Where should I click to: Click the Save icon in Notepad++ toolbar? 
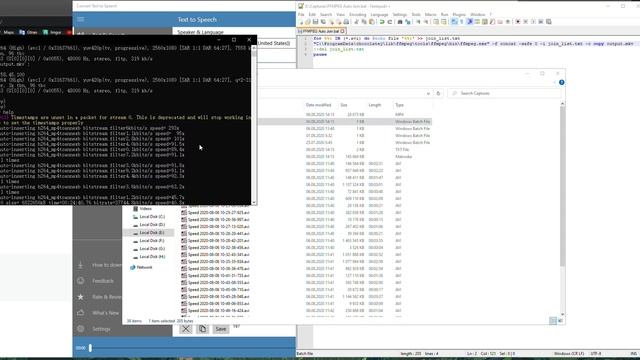[316, 22]
